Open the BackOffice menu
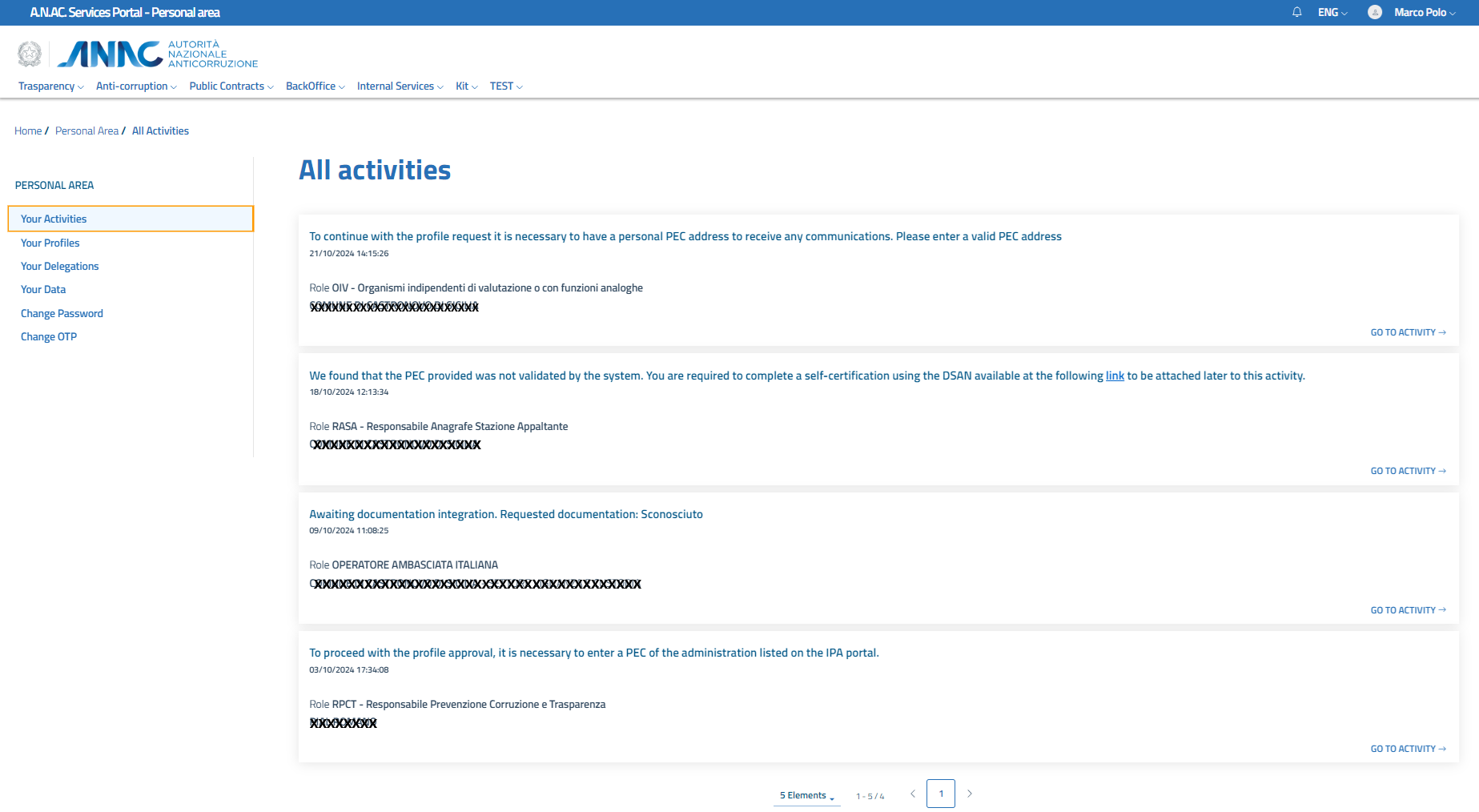Image resolution: width=1479 pixels, height=812 pixels. click(x=315, y=86)
